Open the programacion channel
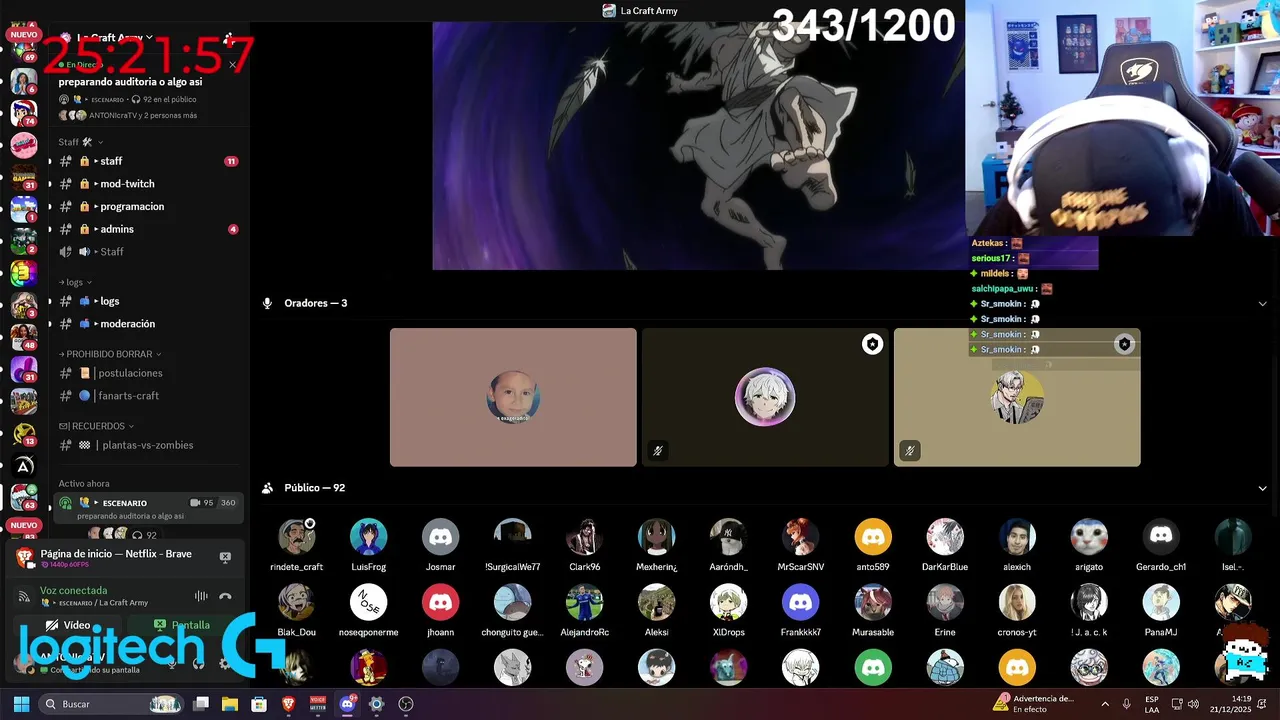The width and height of the screenshot is (1280, 720). (148, 206)
